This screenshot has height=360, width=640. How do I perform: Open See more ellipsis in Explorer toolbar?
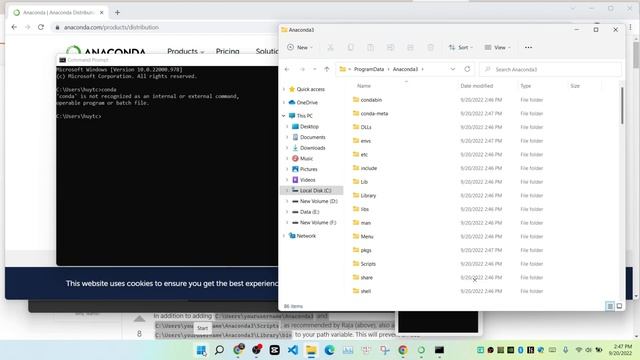528,47
